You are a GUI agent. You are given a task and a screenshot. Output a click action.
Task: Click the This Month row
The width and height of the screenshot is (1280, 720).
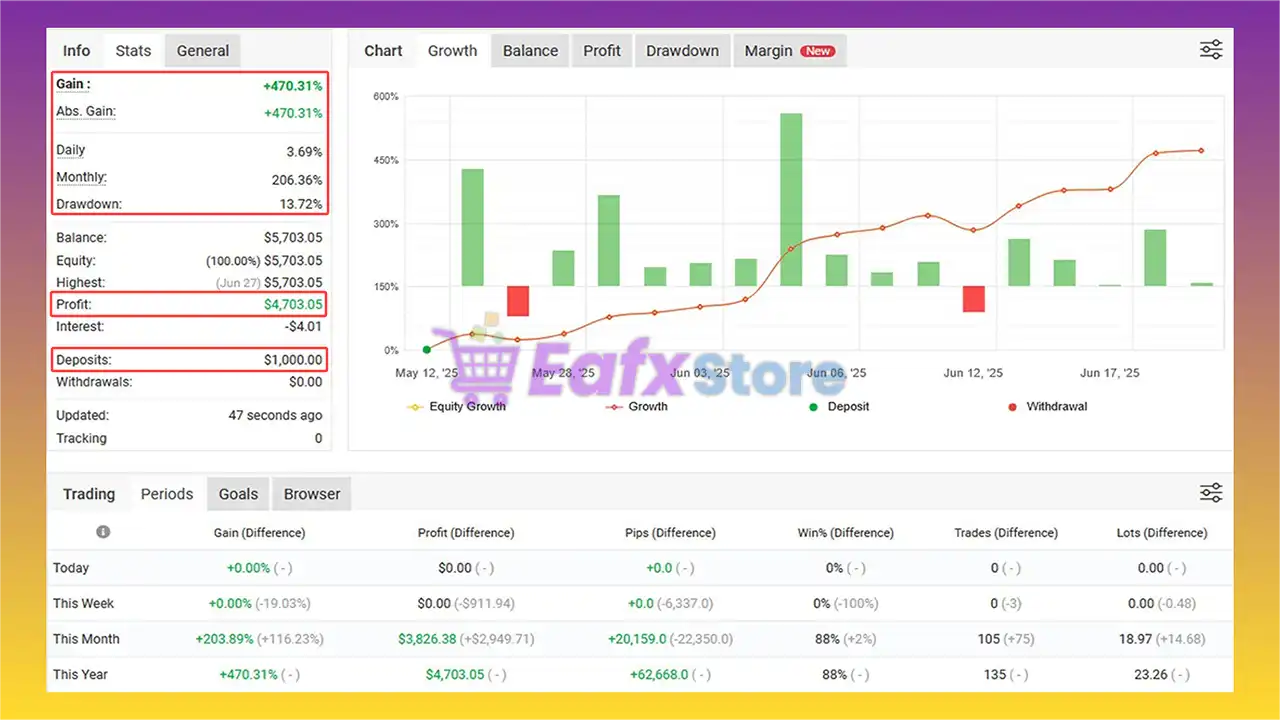click(86, 639)
